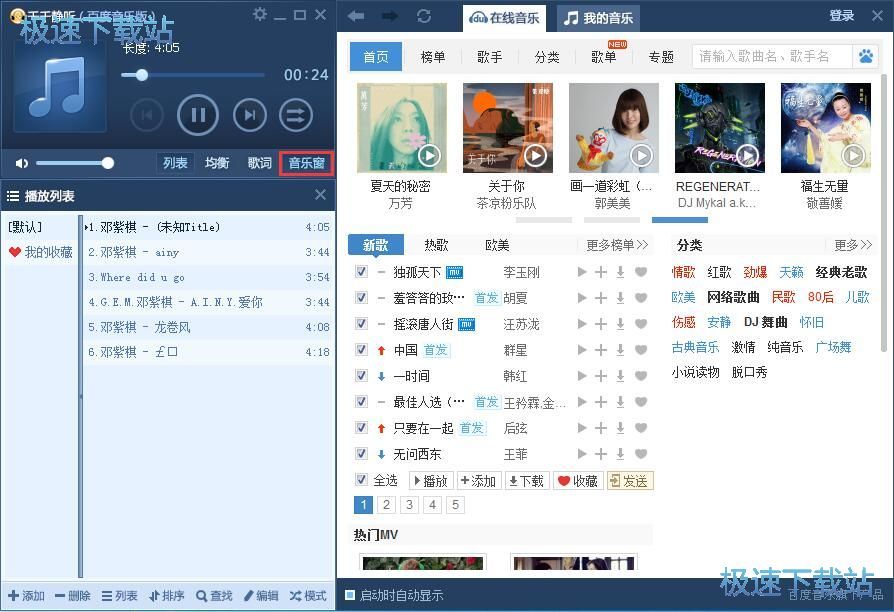This screenshot has height=612, width=894.
Task: Click the song search input field
Action: tap(772, 56)
